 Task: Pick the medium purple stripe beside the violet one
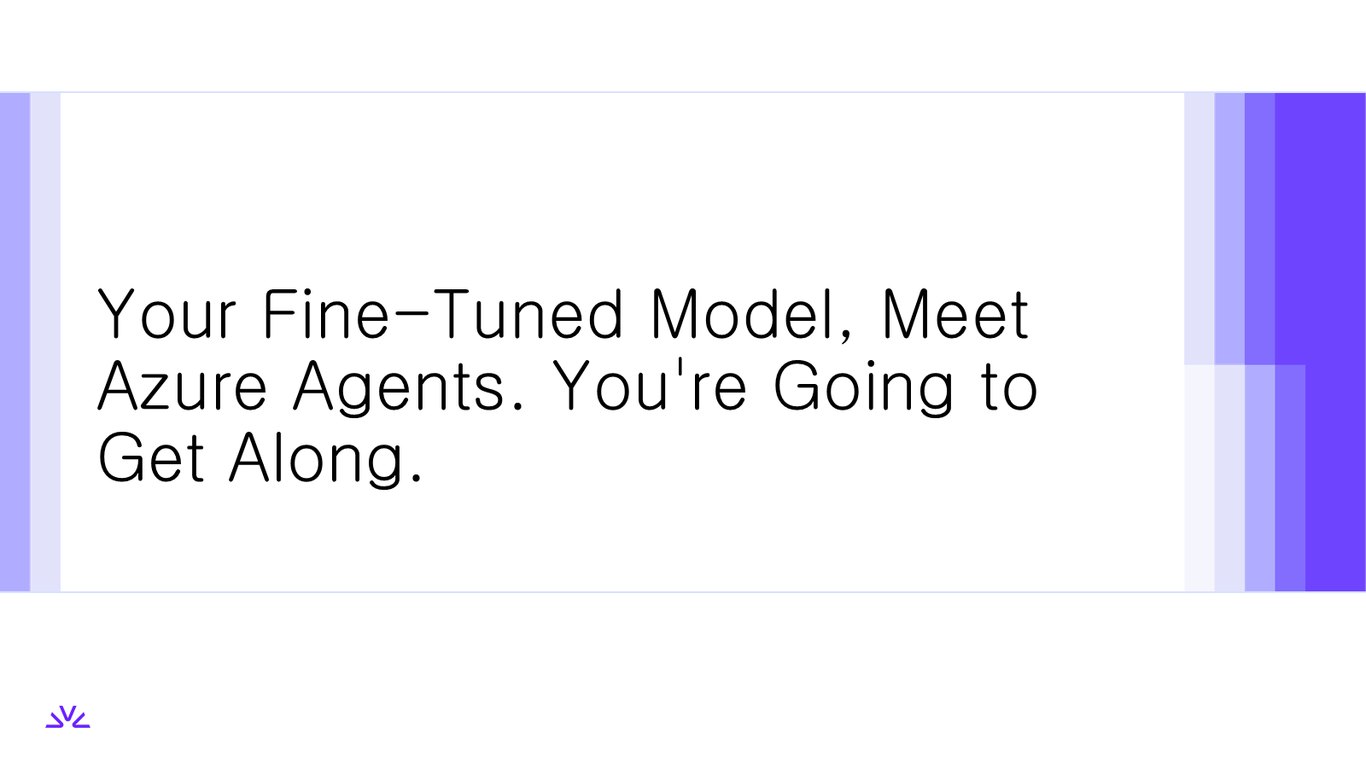1260,228
